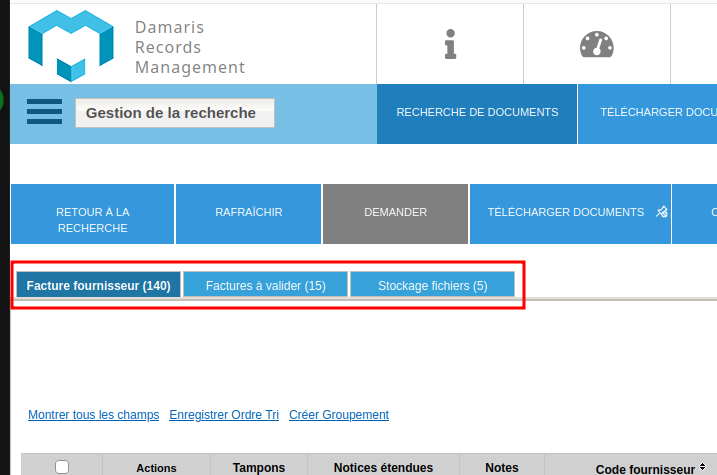Sort by Code fournisseur column arrows
717x475 pixels.
click(702, 467)
